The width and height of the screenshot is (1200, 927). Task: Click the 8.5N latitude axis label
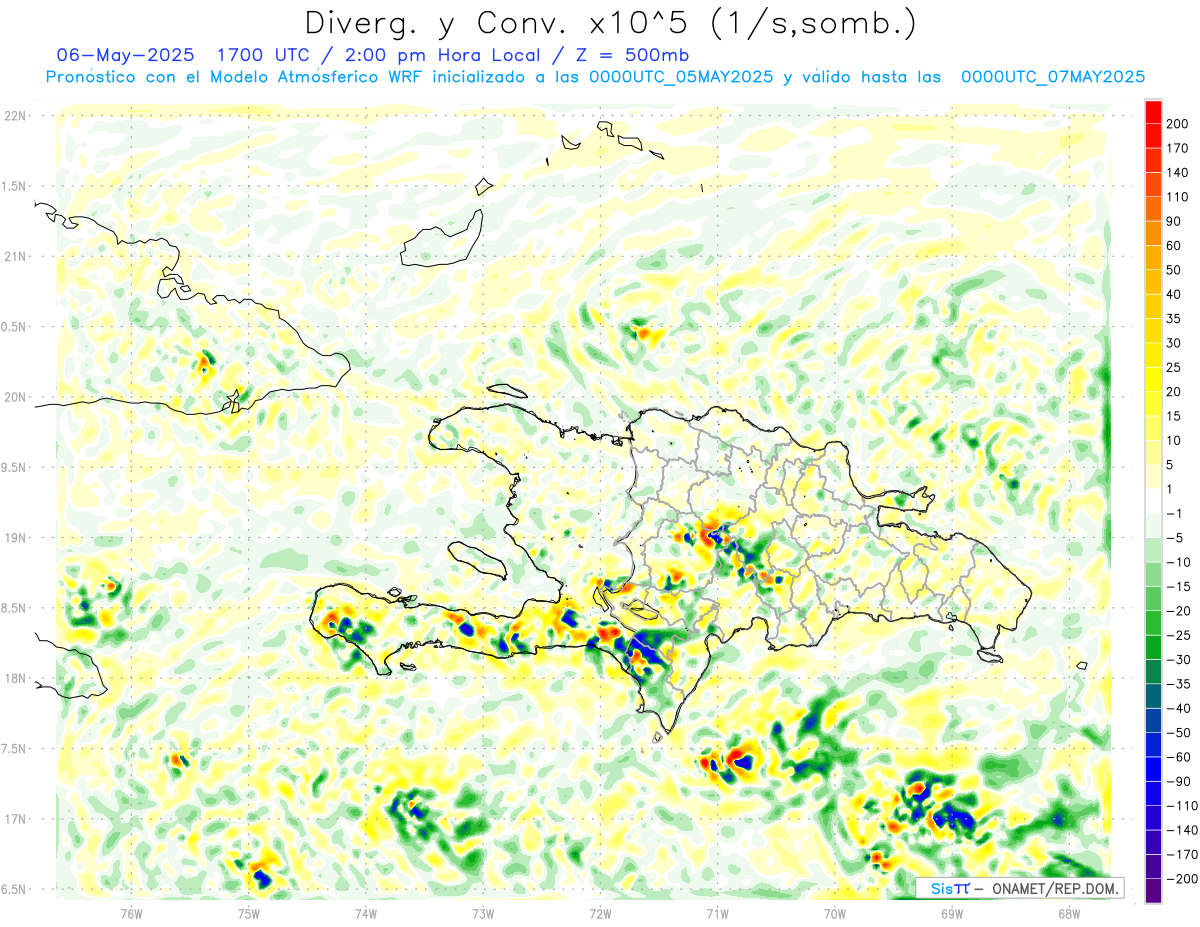tap(14, 608)
